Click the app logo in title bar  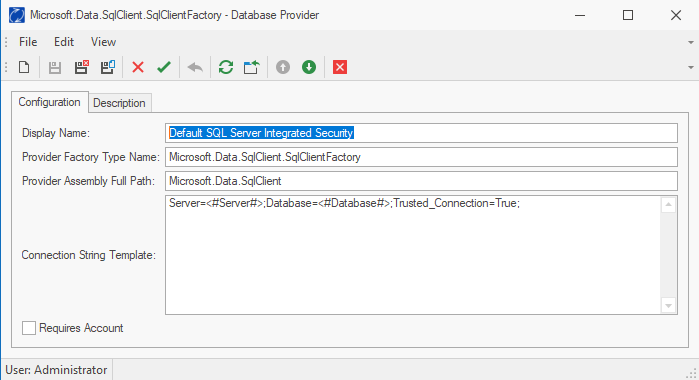coord(17,15)
